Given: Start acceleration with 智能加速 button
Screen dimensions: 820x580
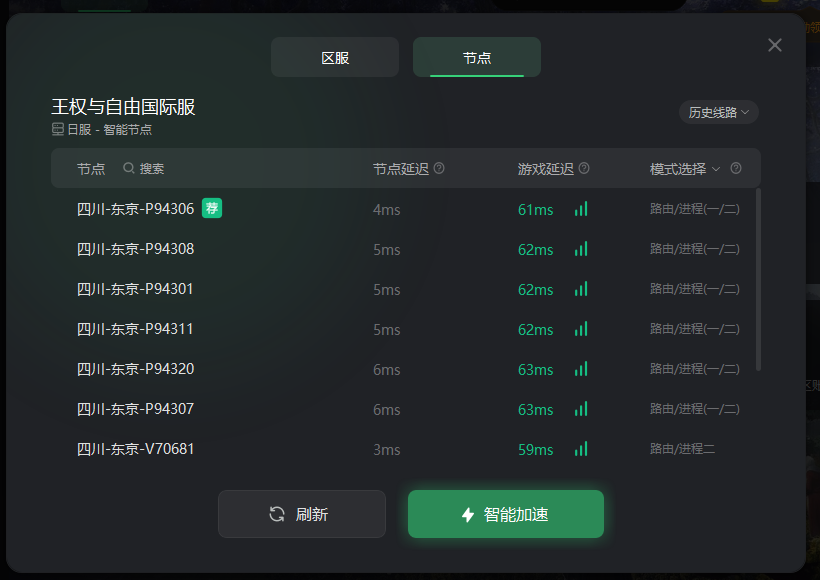Looking at the screenshot, I should 506,514.
